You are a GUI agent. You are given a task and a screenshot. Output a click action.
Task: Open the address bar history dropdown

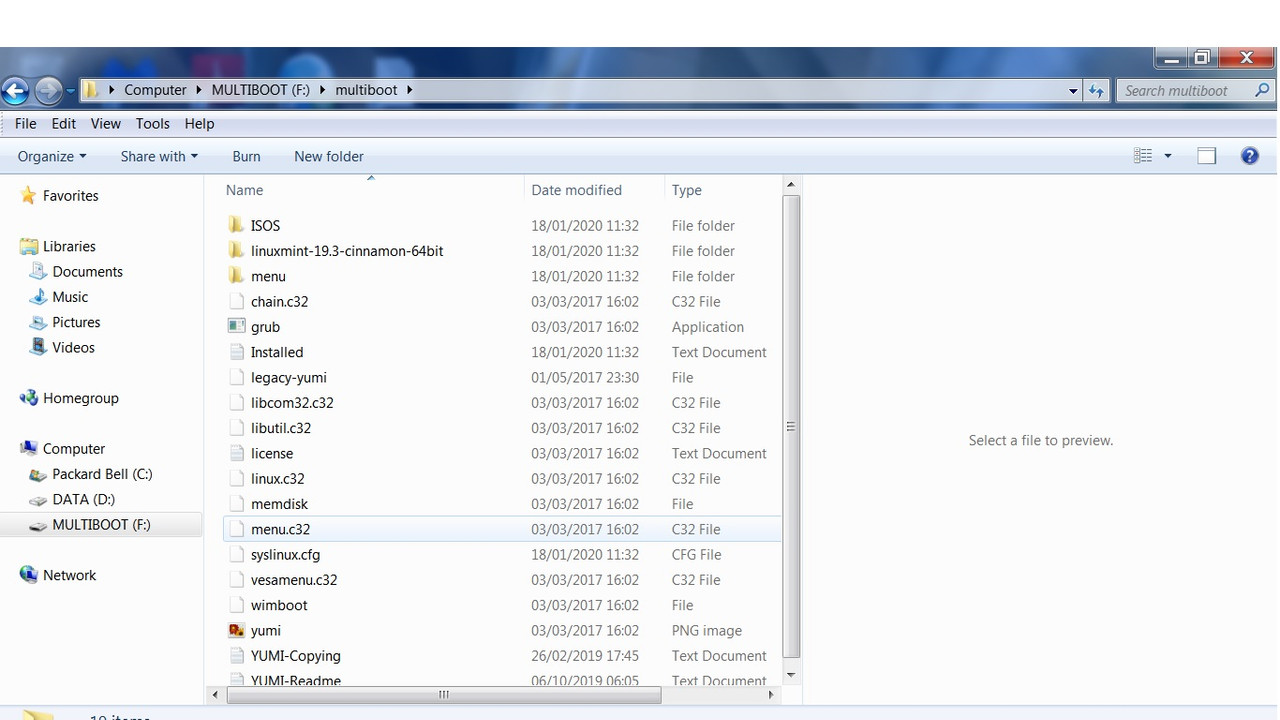1073,91
